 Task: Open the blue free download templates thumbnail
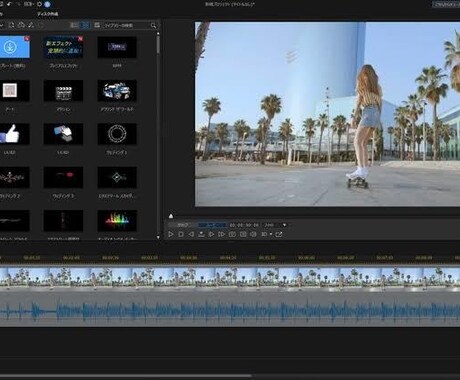14,47
